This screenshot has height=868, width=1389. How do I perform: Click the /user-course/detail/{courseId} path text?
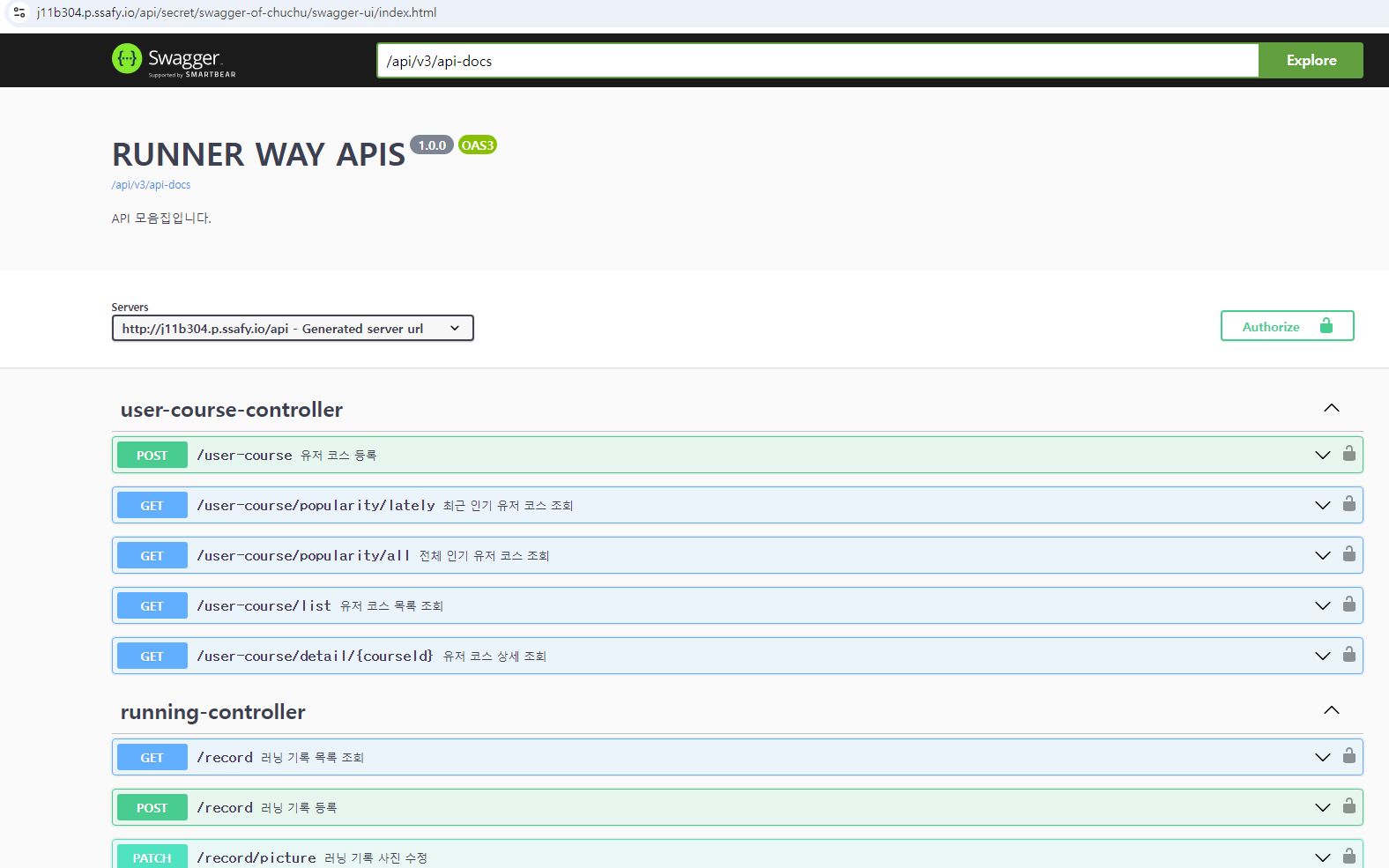[316, 657]
